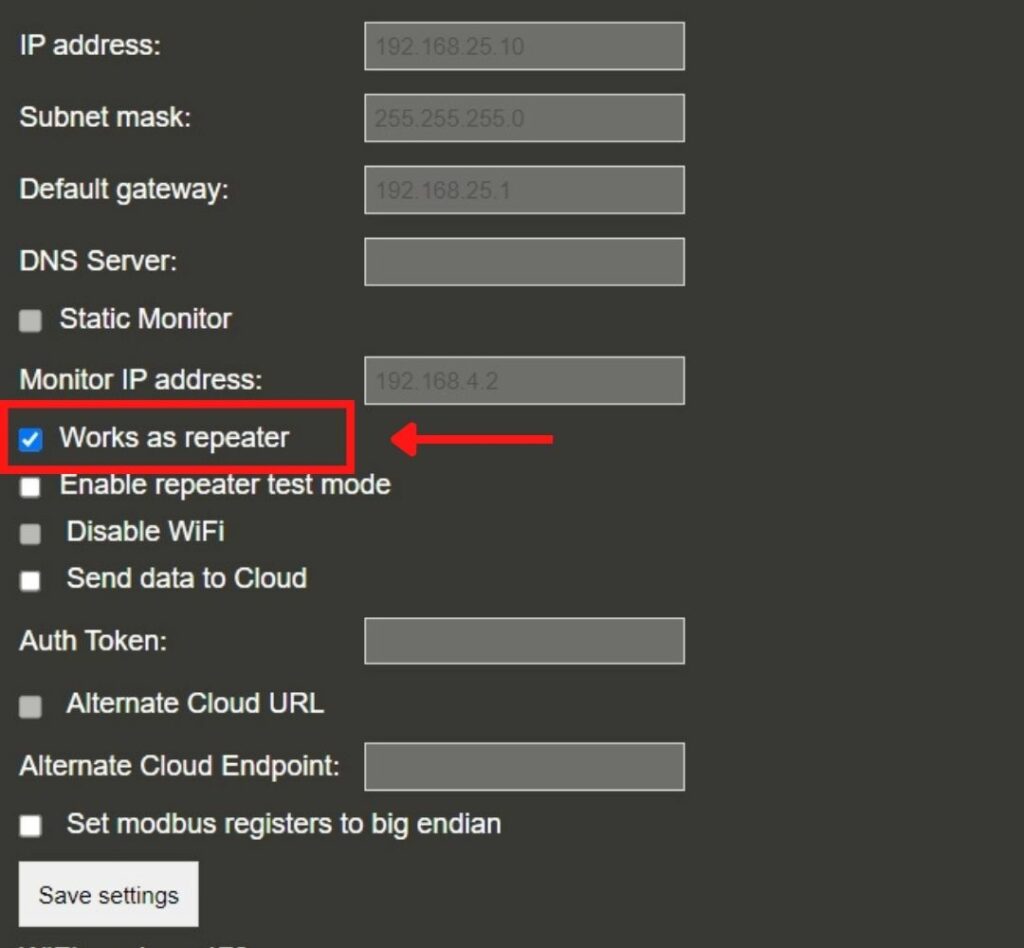This screenshot has height=948, width=1024.
Task: Uncheck the Works as repeater checkbox
Action: pos(31,438)
